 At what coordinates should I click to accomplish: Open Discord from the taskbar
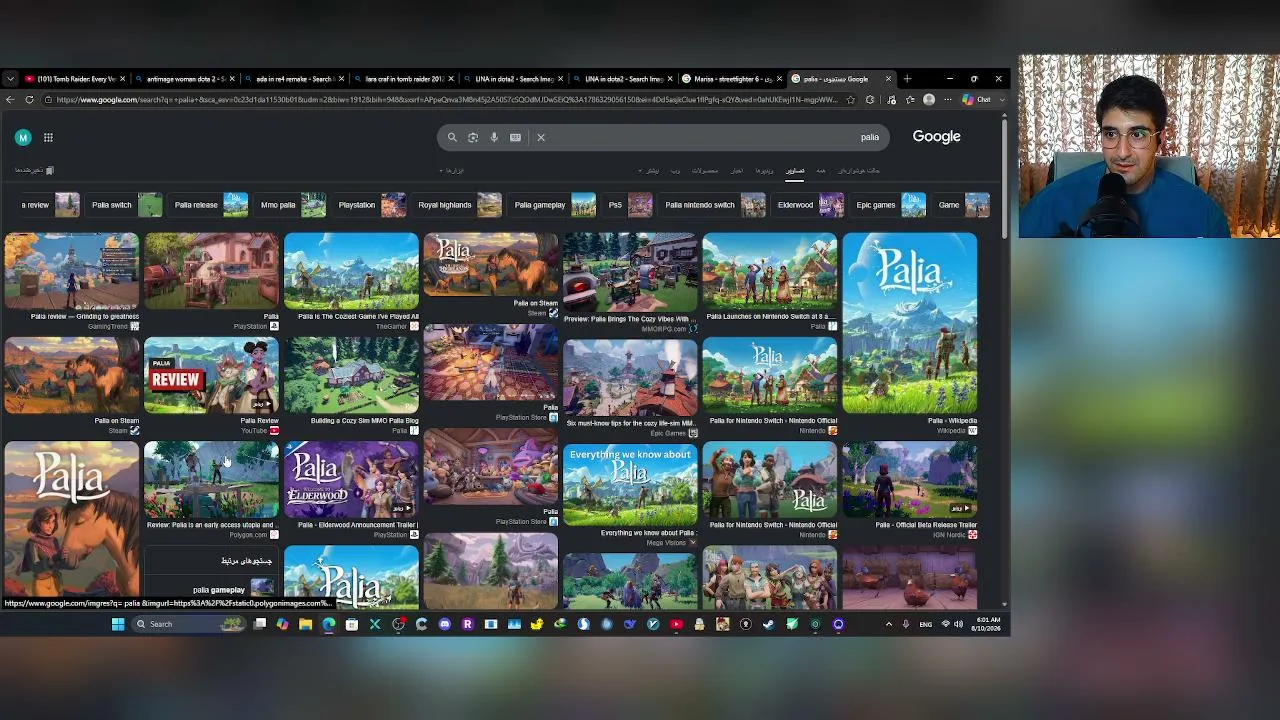pos(445,624)
